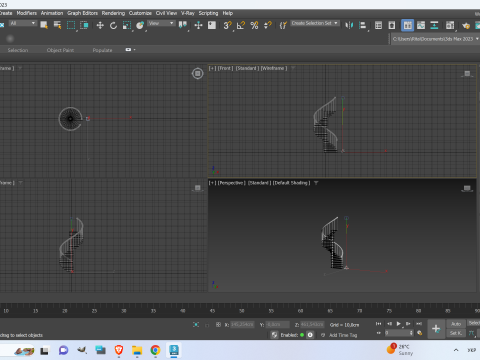The image size is (480, 360).
Task: Click Add Time Tag
Action: [x=343, y=335]
